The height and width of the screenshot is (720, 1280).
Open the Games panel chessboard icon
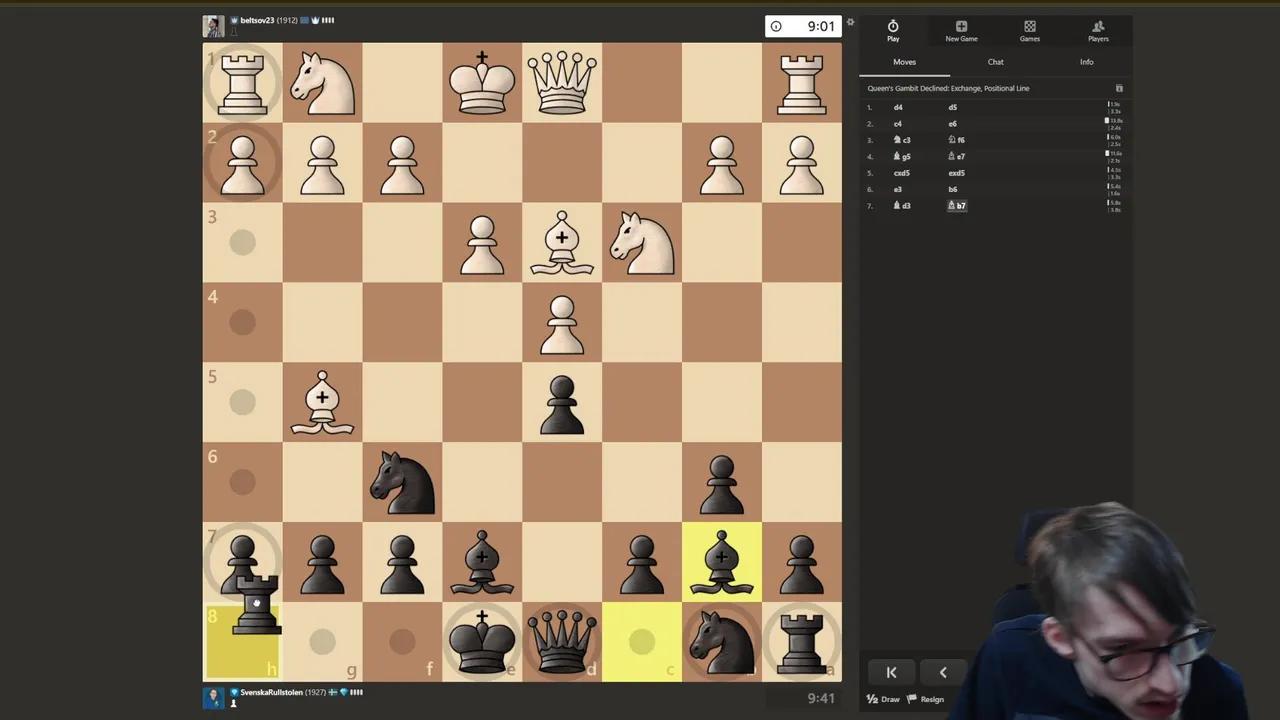1029,26
